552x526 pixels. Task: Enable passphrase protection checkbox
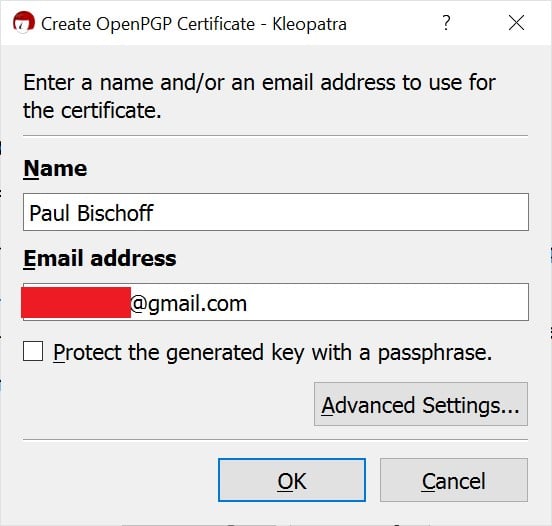(33, 351)
